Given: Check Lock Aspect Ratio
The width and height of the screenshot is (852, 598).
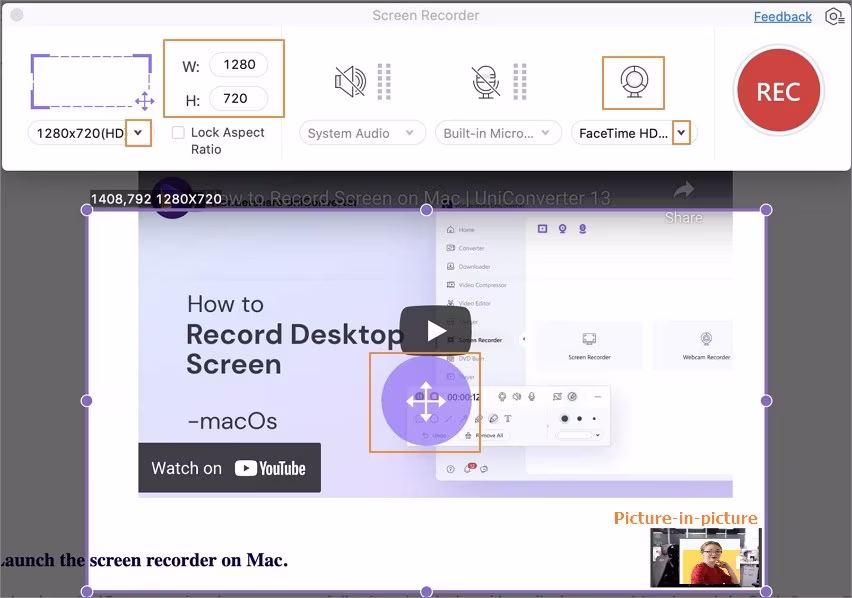Looking at the screenshot, I should 178,133.
